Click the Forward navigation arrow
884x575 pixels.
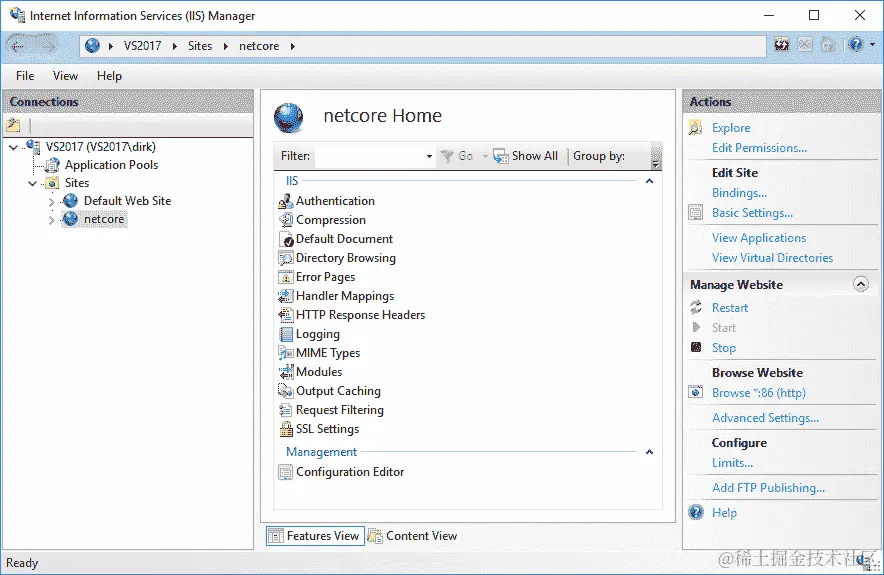tap(48, 46)
